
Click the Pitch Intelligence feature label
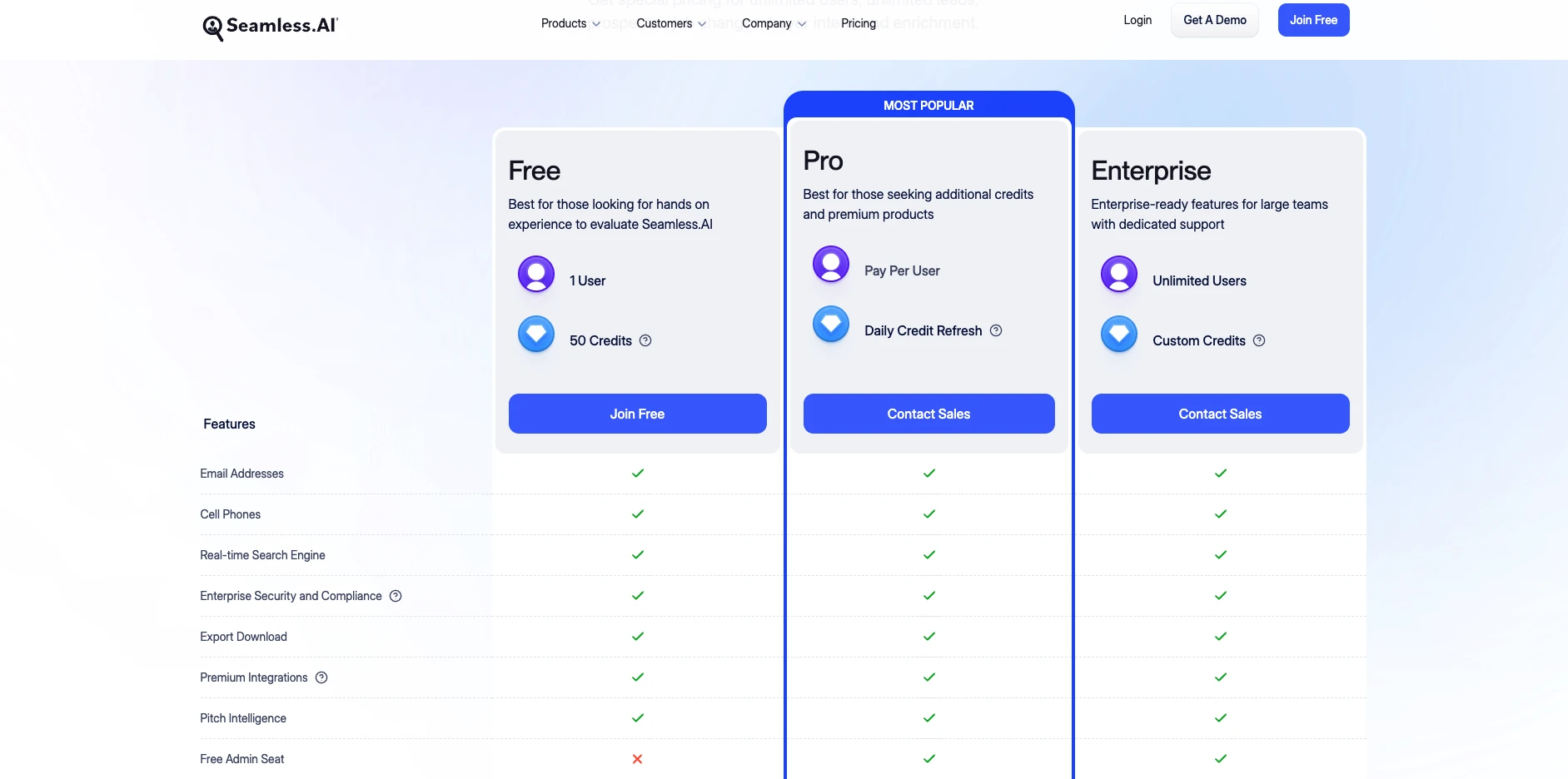click(x=243, y=718)
